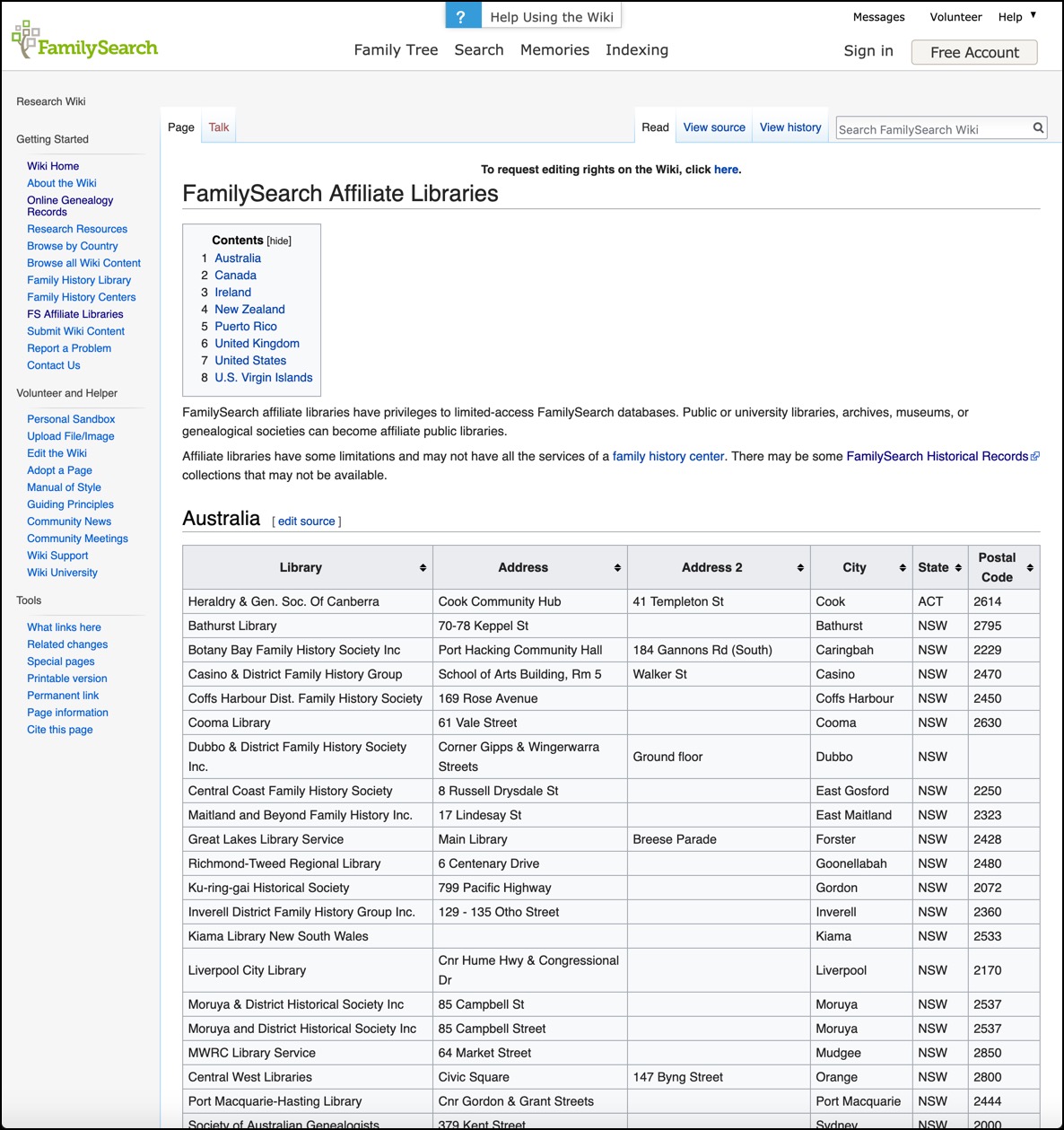Sort table by City column
Image resolution: width=1064 pixels, height=1130 pixels.
point(903,568)
